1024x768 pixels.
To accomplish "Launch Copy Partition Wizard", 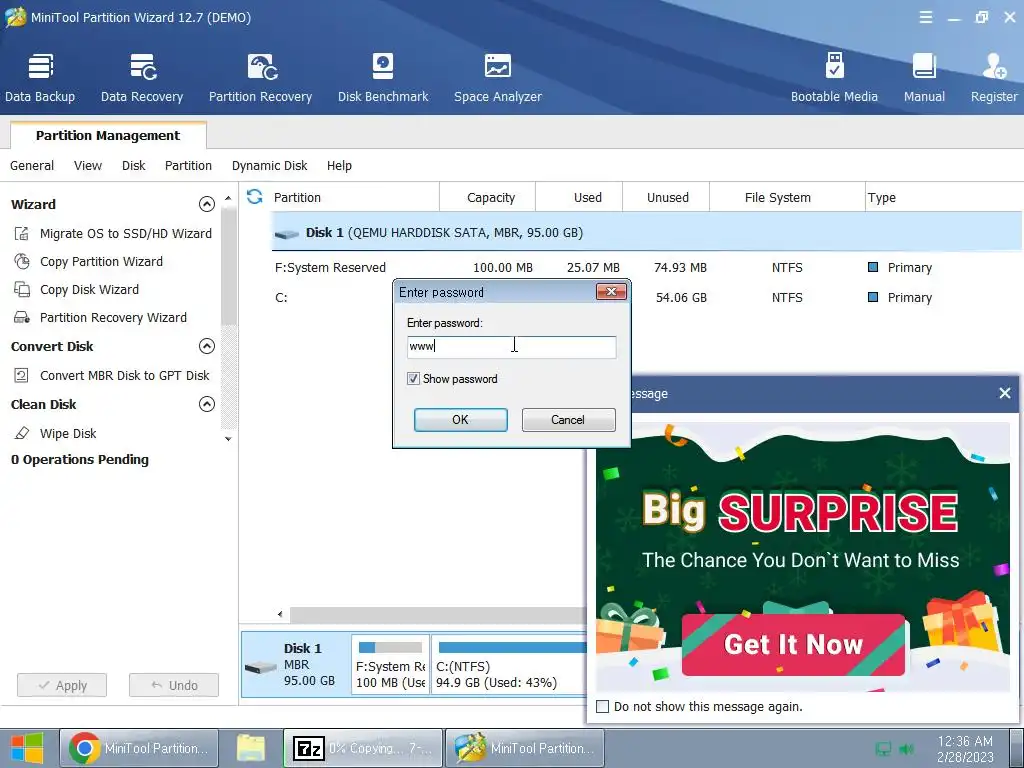I will 89,261.
